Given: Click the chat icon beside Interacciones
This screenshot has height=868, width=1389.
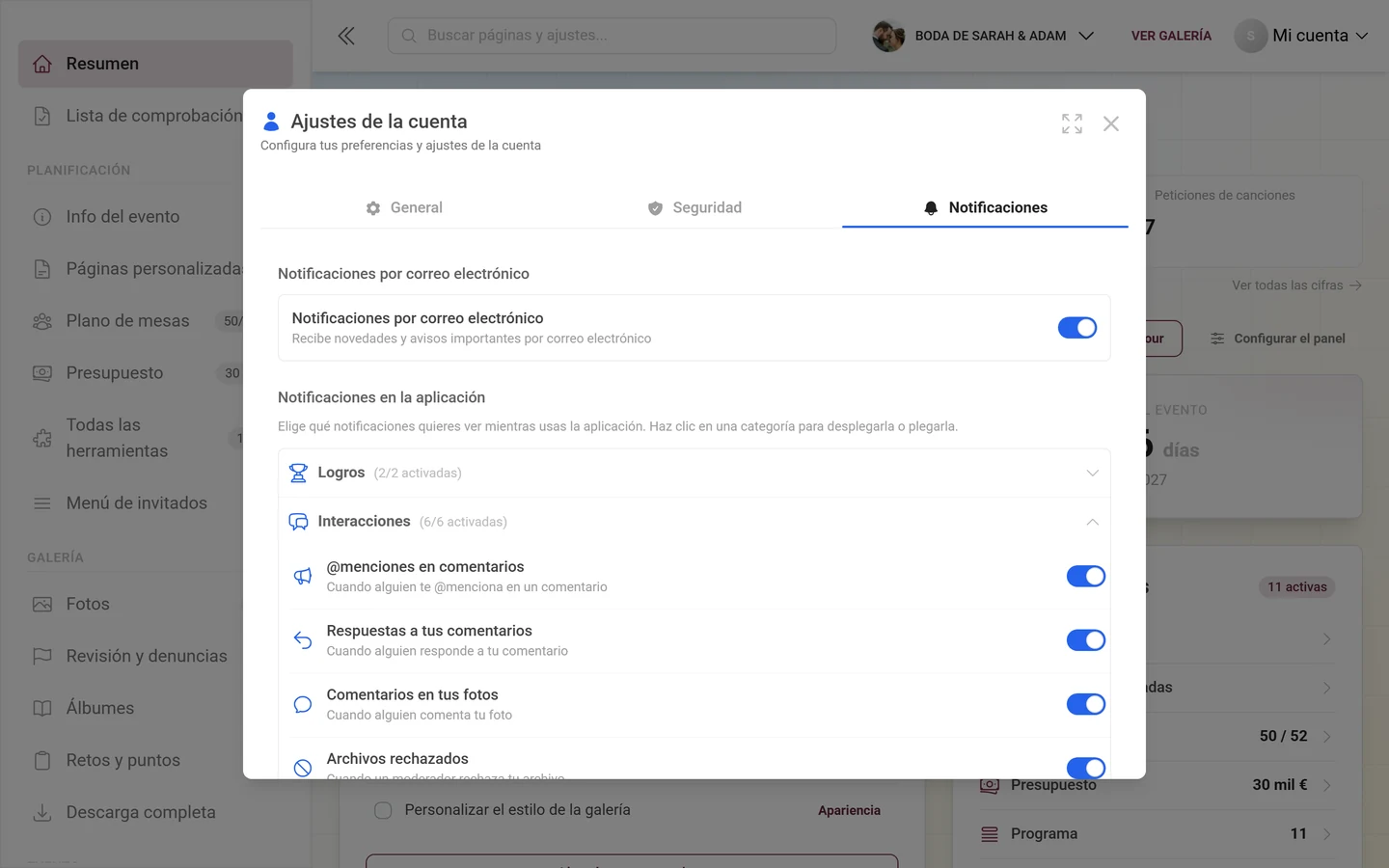Looking at the screenshot, I should tap(298, 522).
